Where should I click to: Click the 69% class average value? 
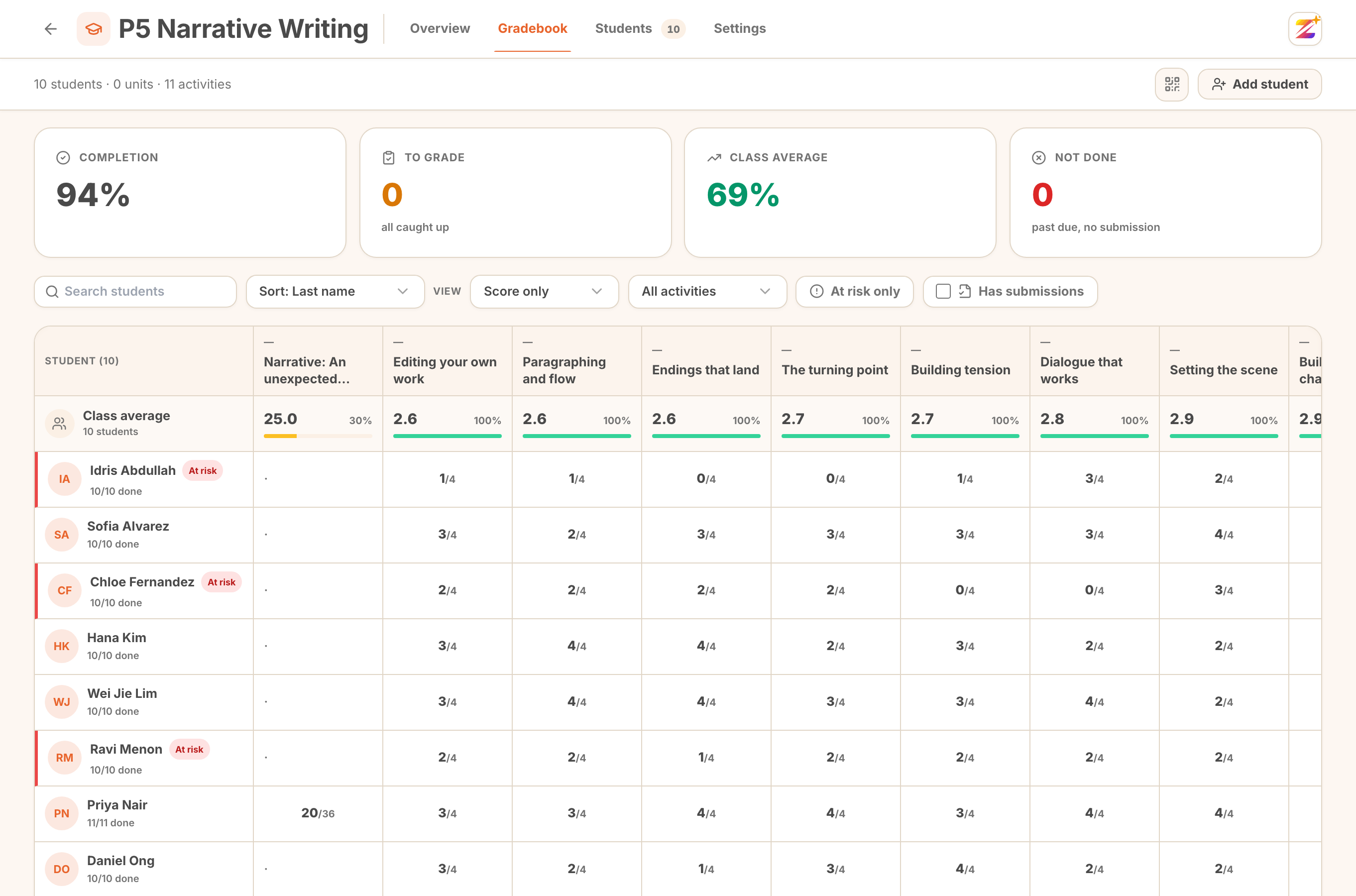coord(743,195)
